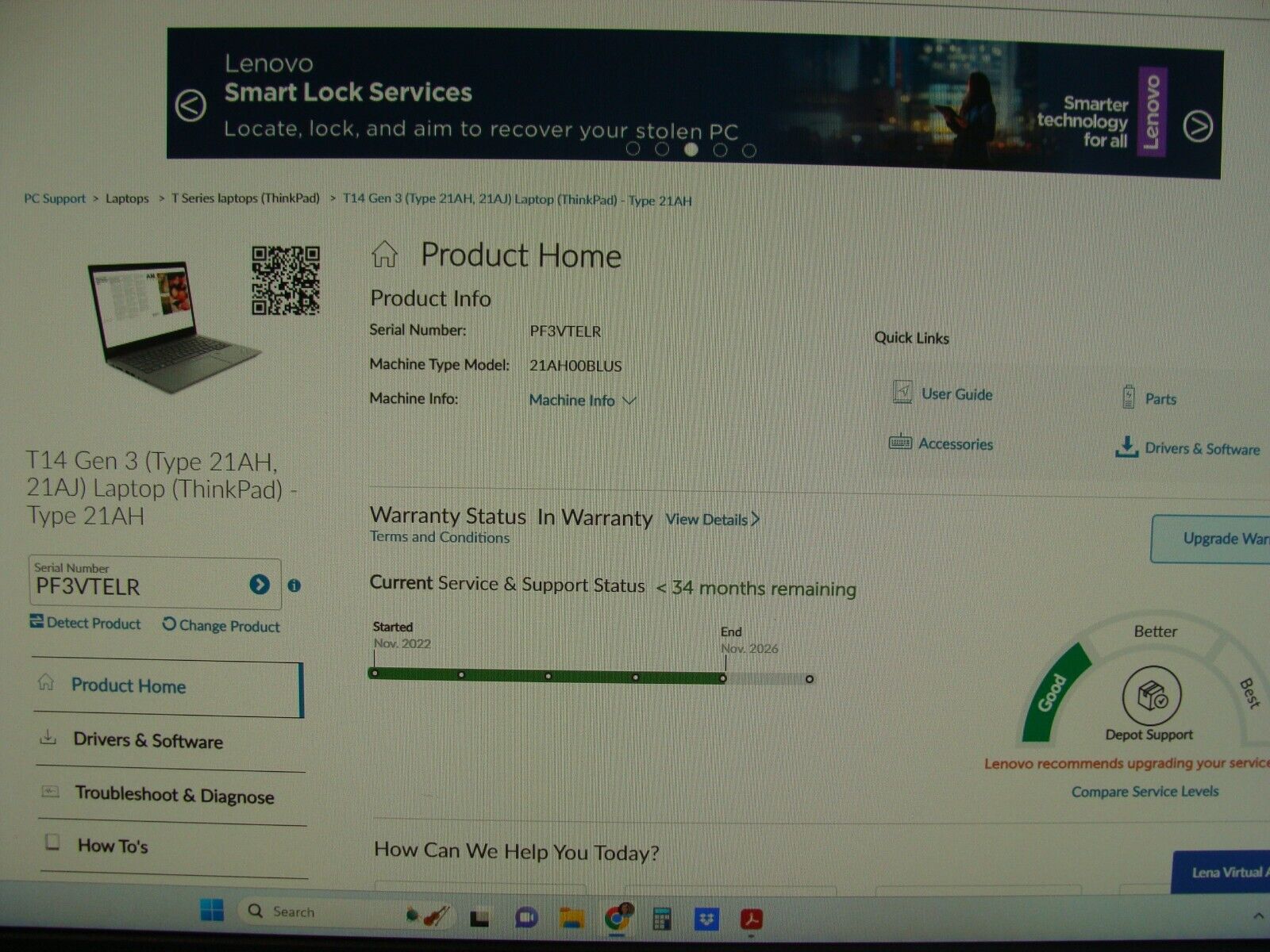The height and width of the screenshot is (952, 1270).
Task: Open the Windows Start menu
Action: coord(212,910)
